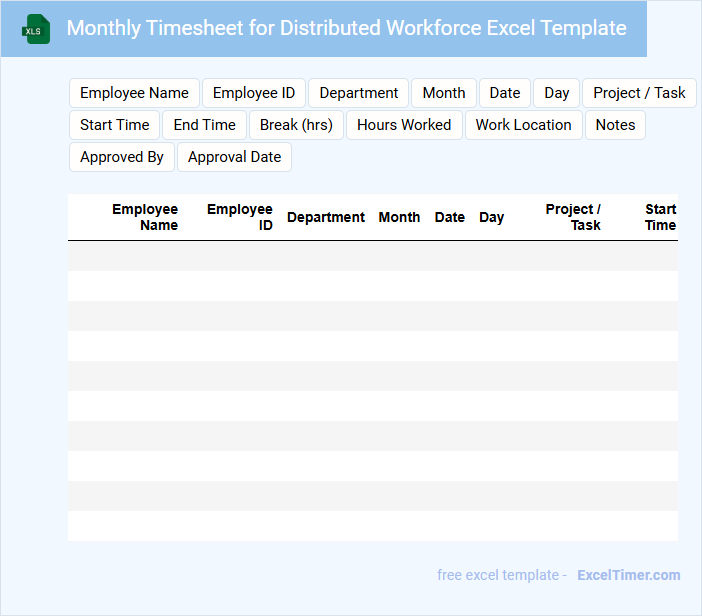Click the Day tag button
This screenshot has height=616, width=702.
pos(556,93)
